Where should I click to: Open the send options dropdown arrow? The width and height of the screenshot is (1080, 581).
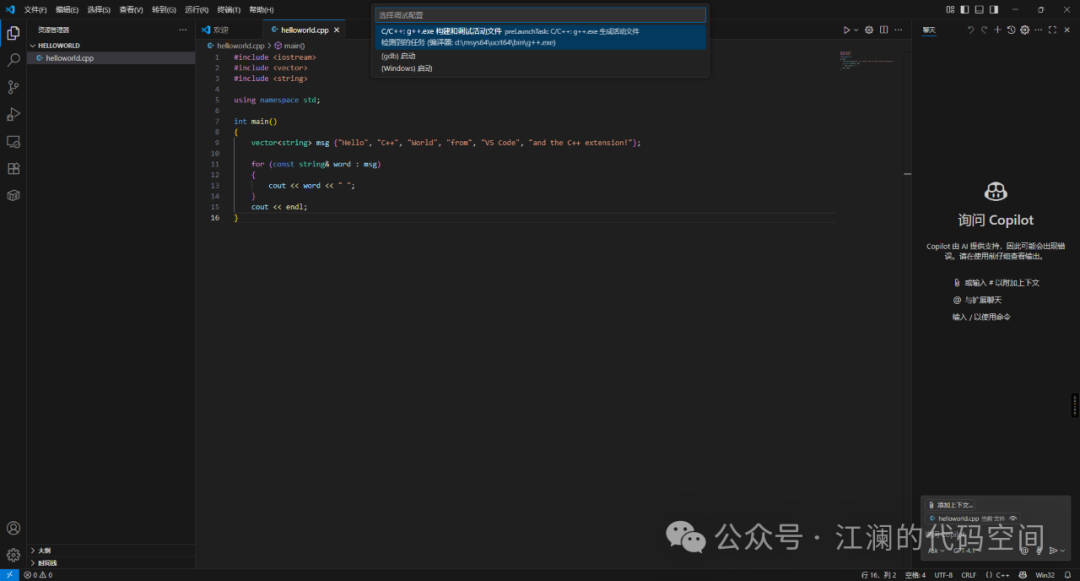(x=1063, y=551)
